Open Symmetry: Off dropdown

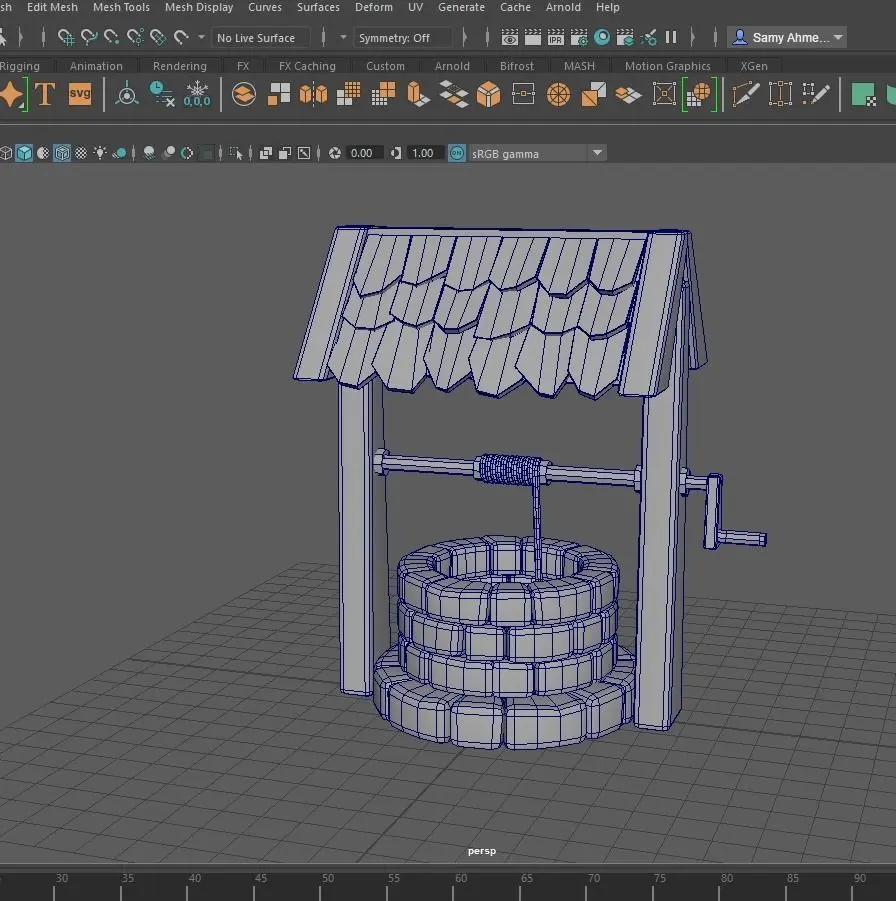coord(402,38)
